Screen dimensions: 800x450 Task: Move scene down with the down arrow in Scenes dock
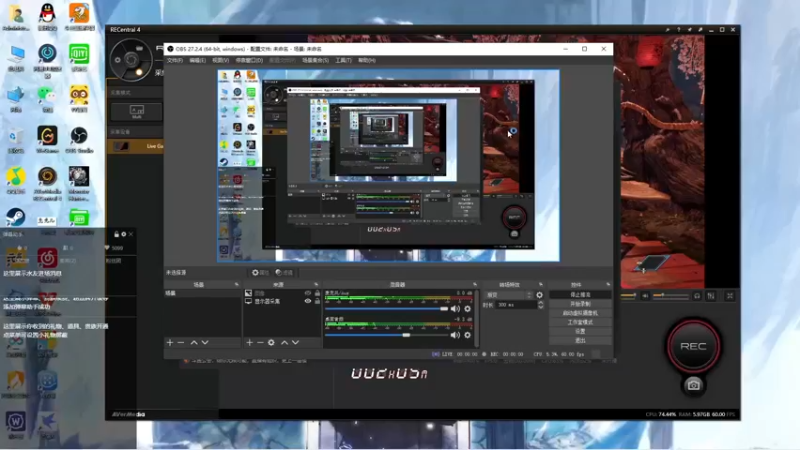[205, 342]
